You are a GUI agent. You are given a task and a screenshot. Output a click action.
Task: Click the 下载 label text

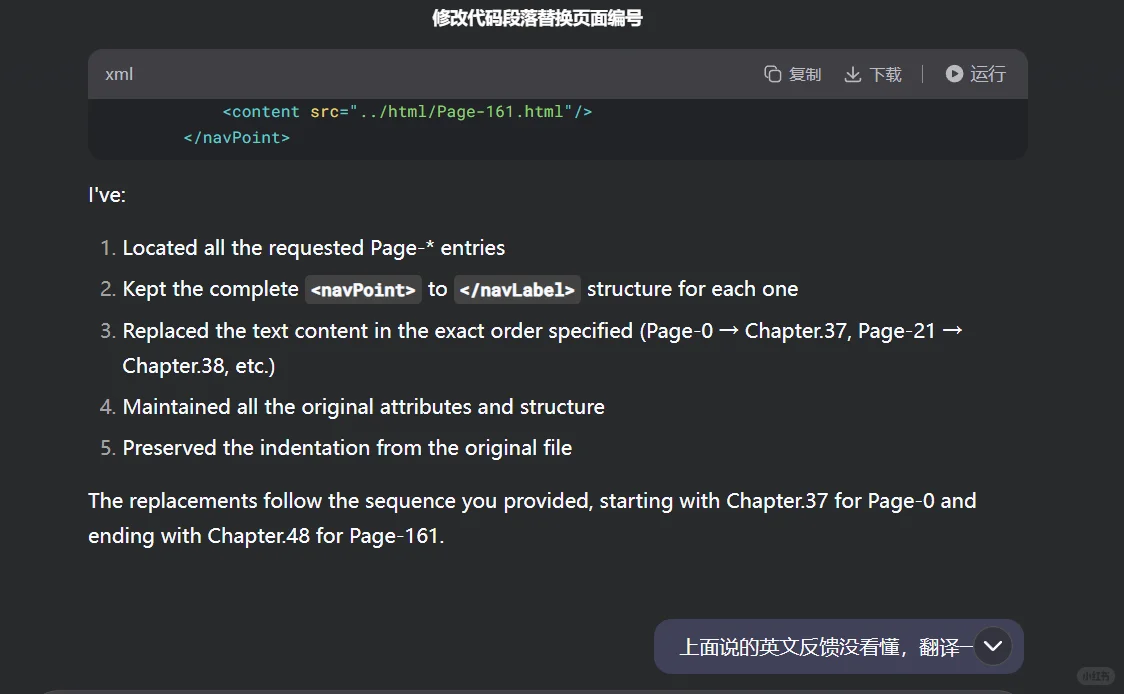pyautogui.click(x=885, y=75)
